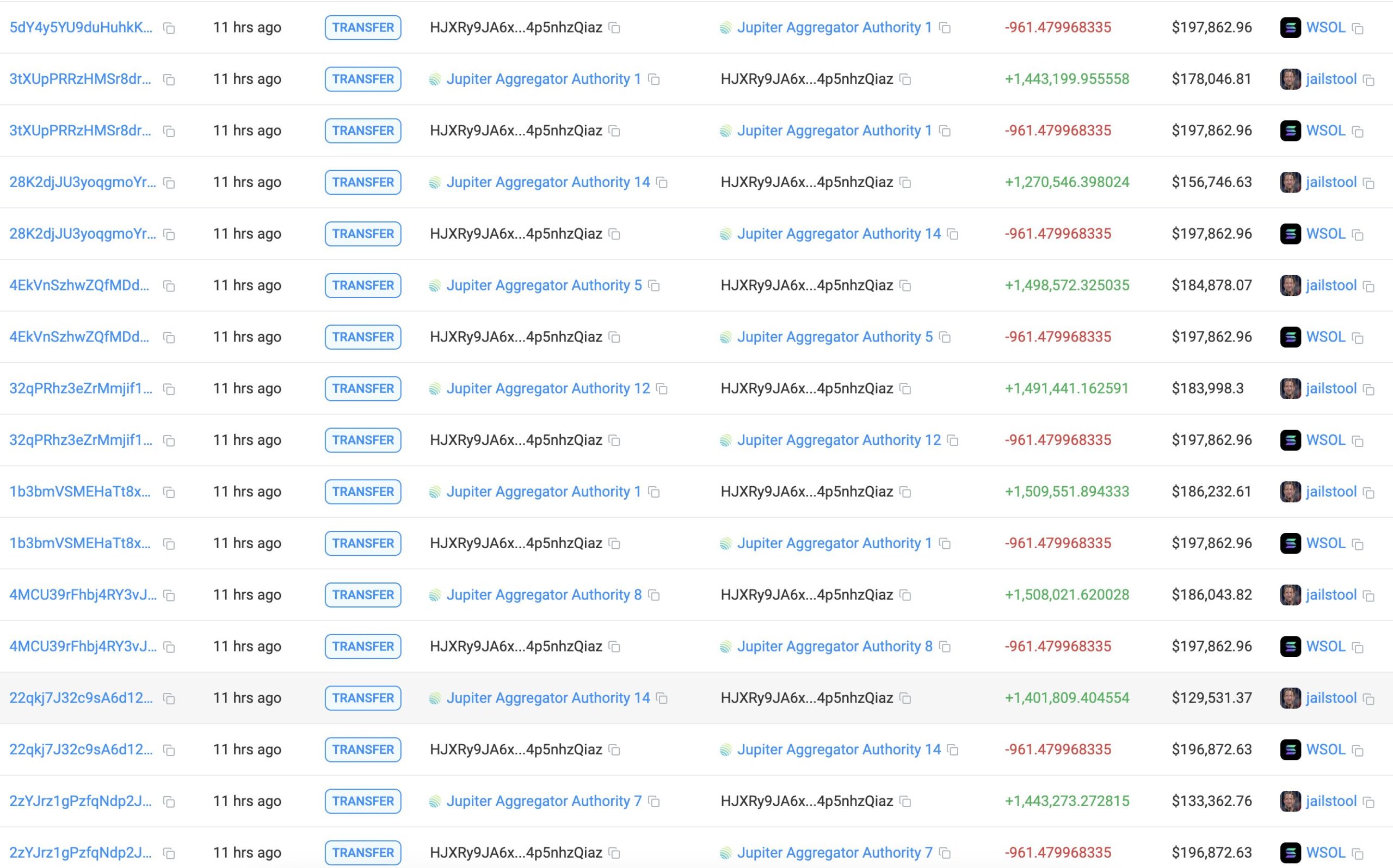Open 22qkj7J32c9sA6d12 transaction in +1,401,809.404554 row
The image size is (1393, 868).
coord(81,698)
